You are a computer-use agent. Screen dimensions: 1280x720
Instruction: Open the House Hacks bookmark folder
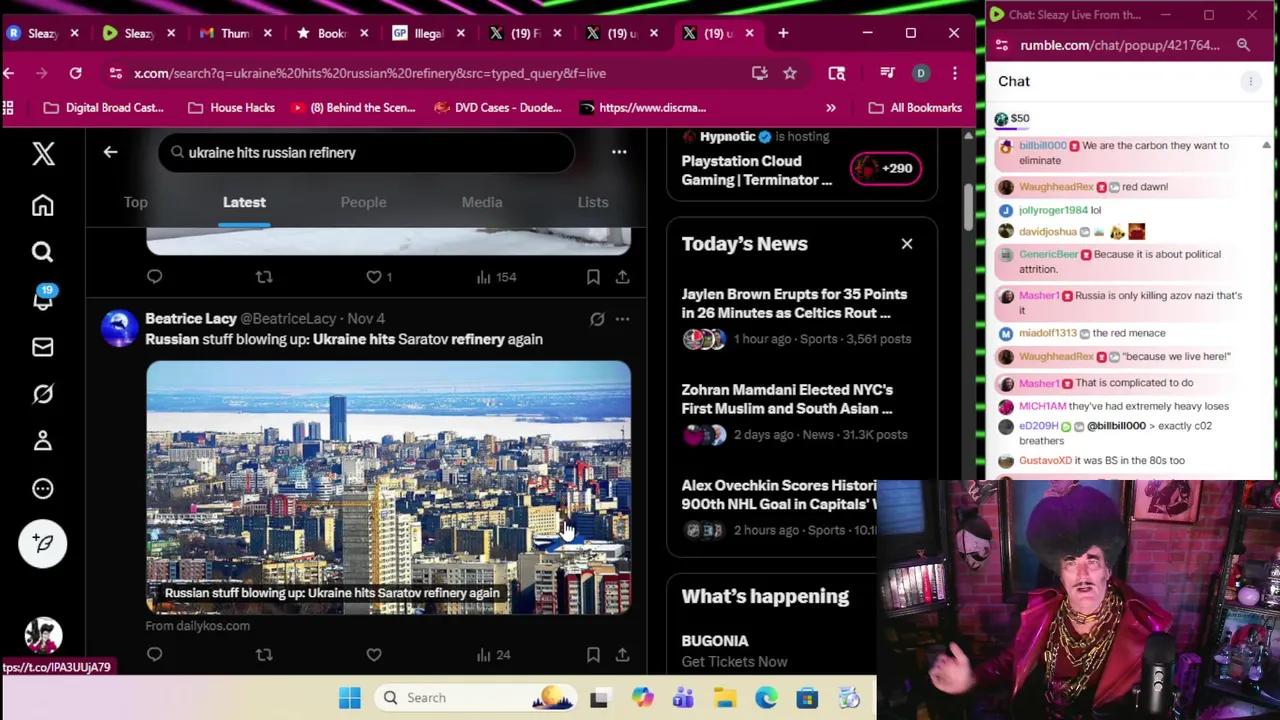pyautogui.click(x=230, y=107)
